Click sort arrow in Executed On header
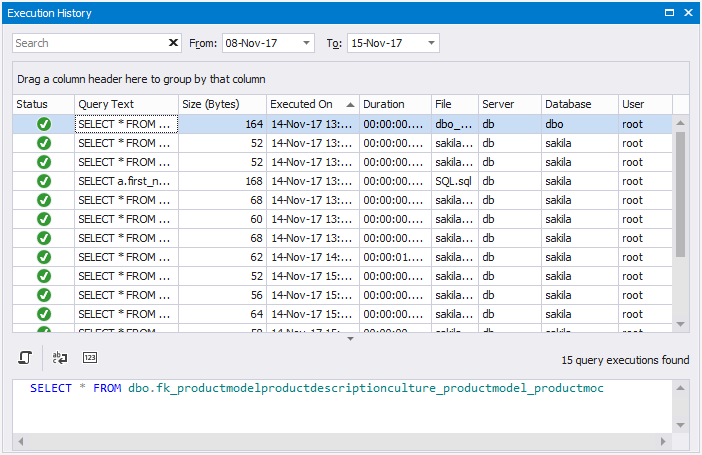The height and width of the screenshot is (455, 702). 350,104
